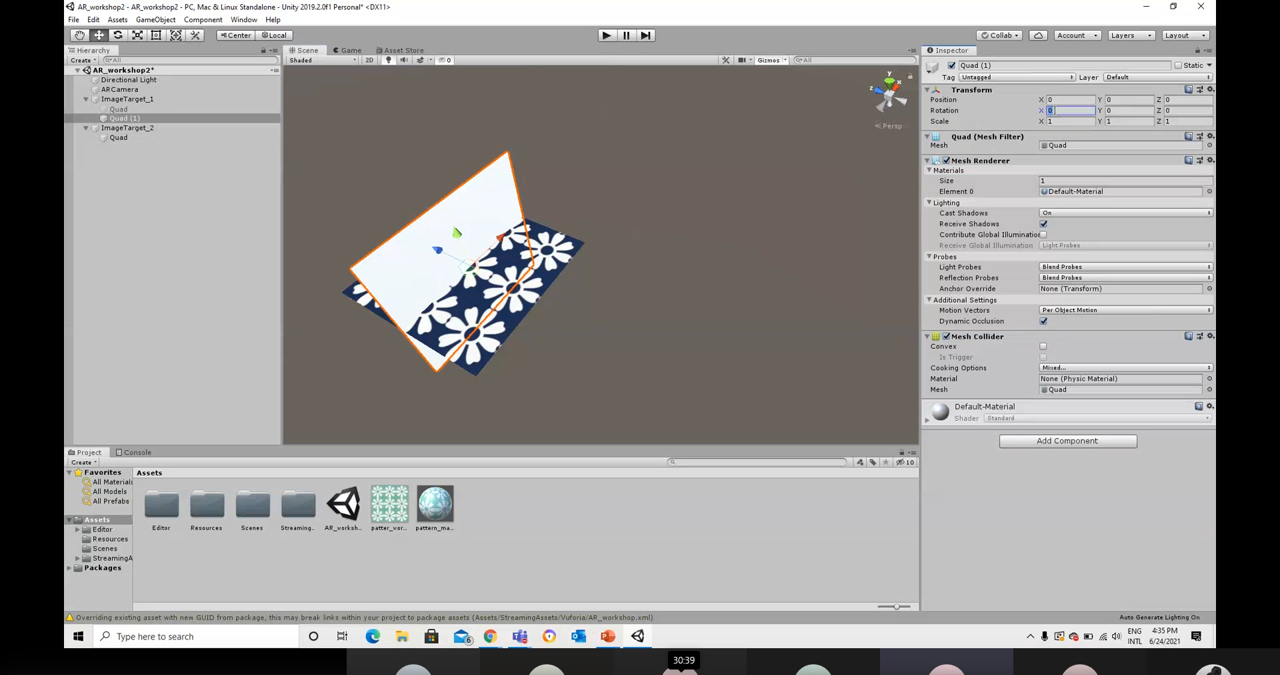Select the Rect tool in the toolbar
Image resolution: width=1280 pixels, height=675 pixels.
coord(156,35)
